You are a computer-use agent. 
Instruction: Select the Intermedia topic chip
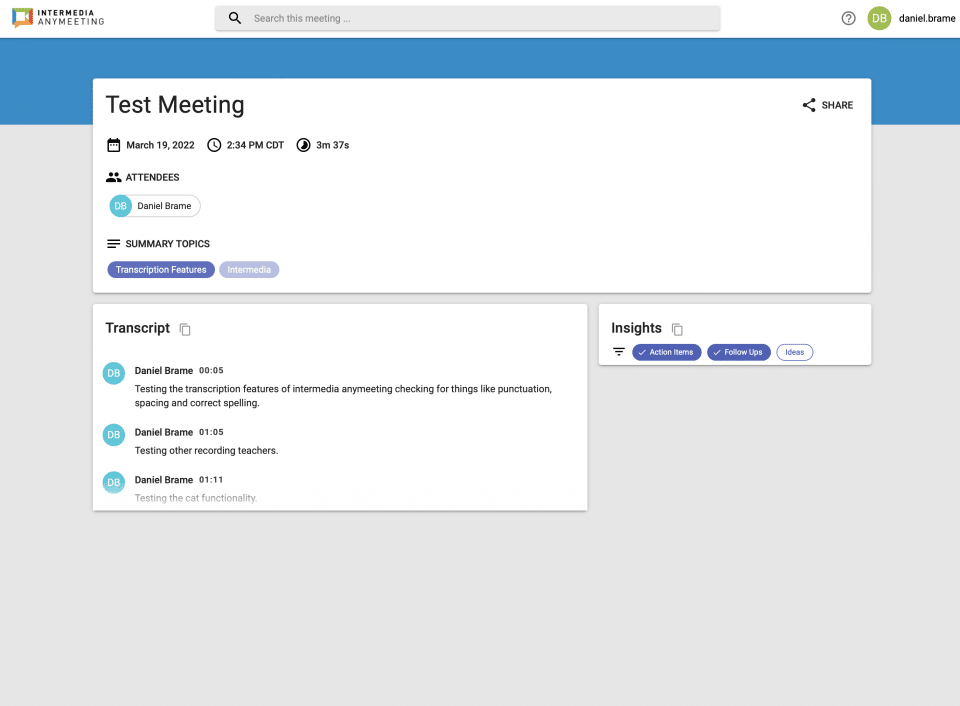[248, 269]
